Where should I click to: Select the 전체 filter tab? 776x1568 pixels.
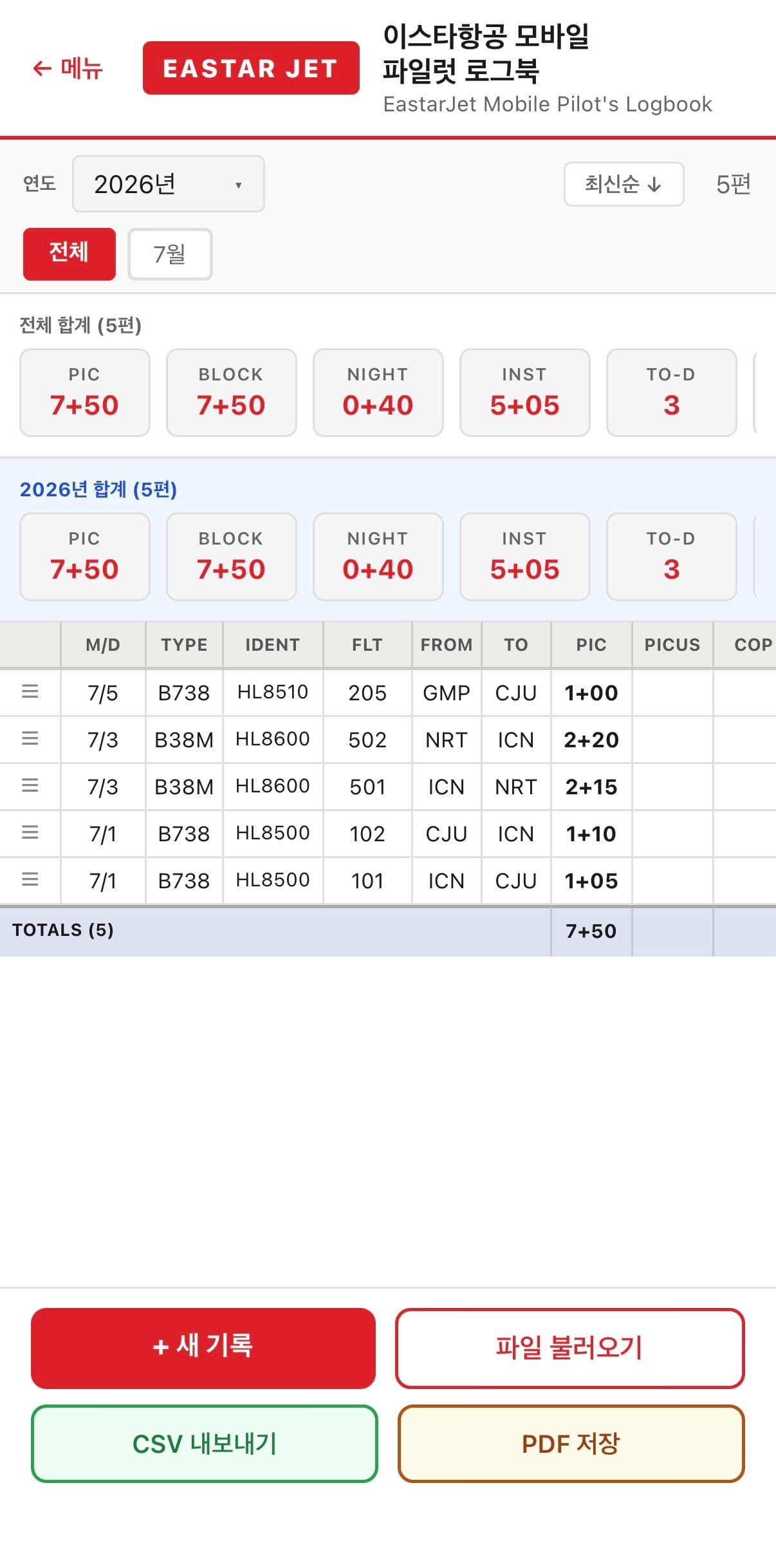tap(69, 254)
